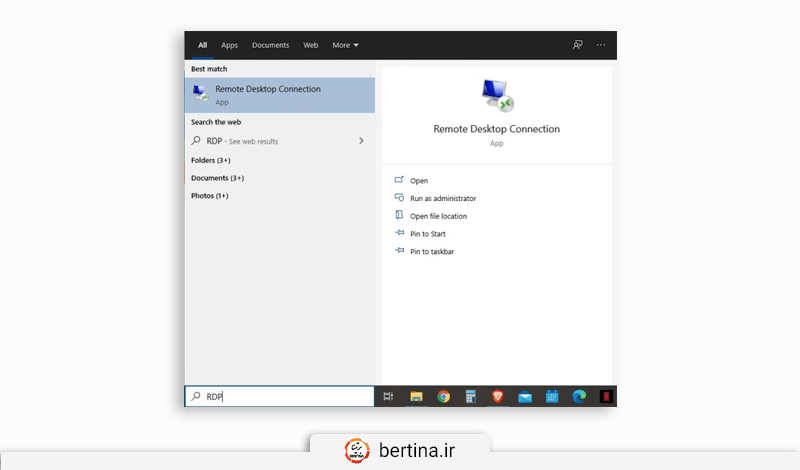Click the Best match heading

click(x=209, y=69)
